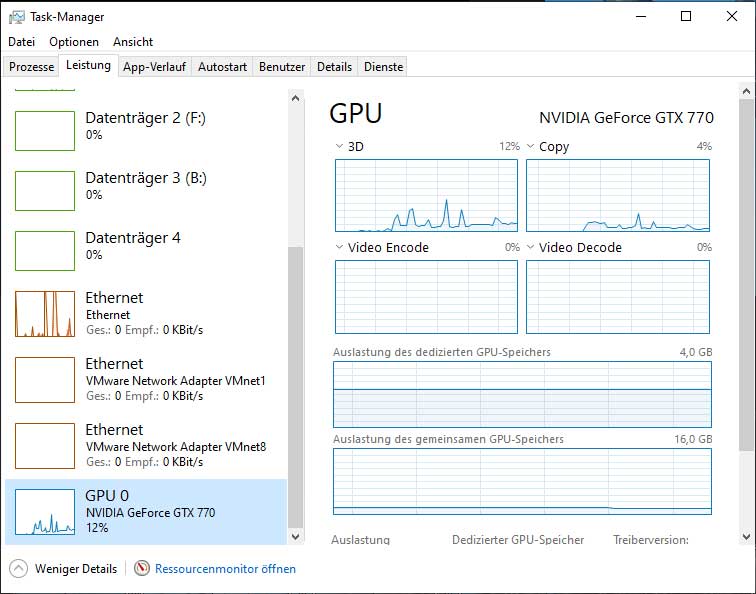The width and height of the screenshot is (756, 594).
Task: Click the Task-Manager title bar icon
Action: [x=16, y=17]
